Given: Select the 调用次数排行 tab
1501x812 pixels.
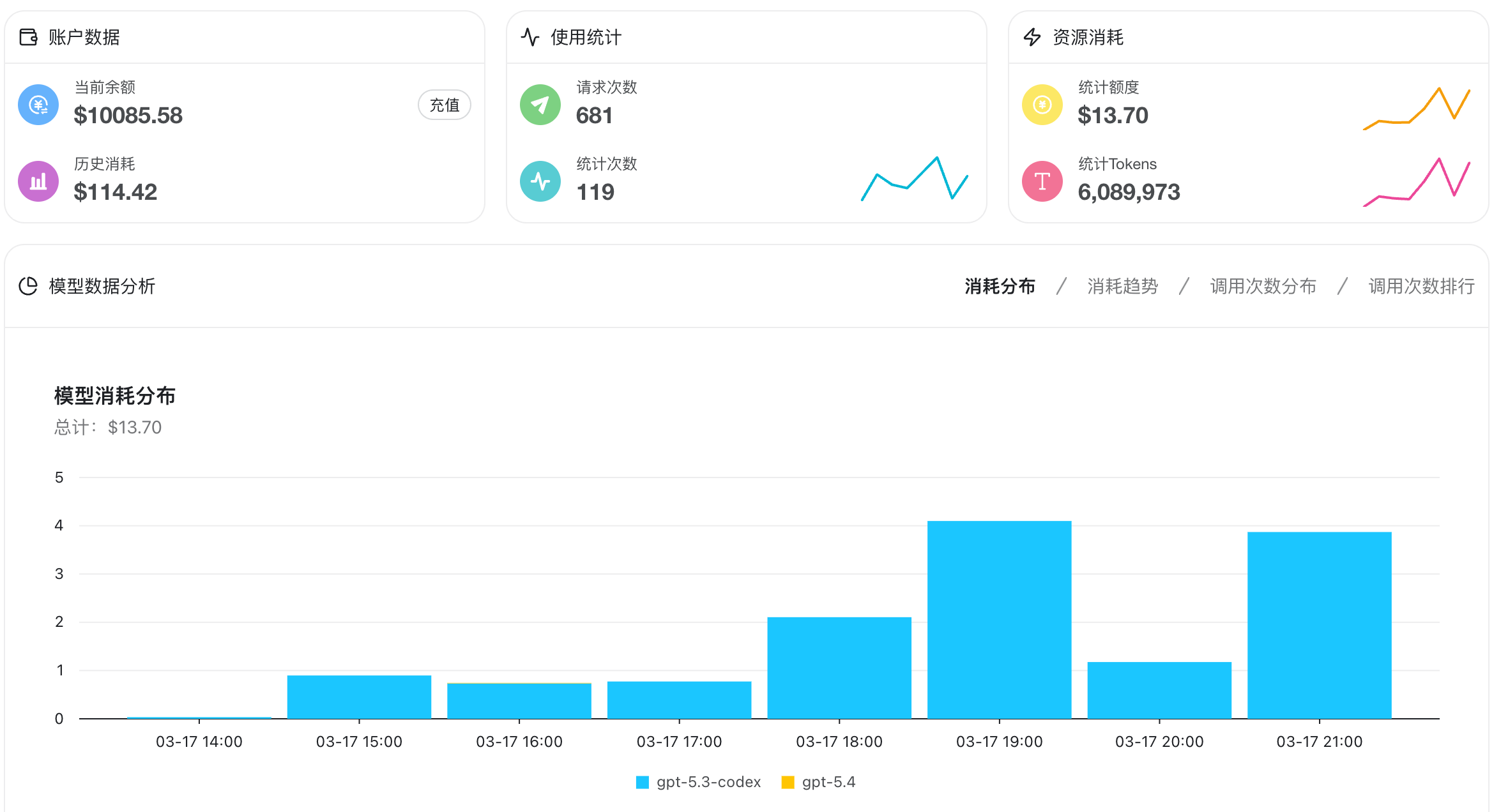Looking at the screenshot, I should tap(1421, 286).
